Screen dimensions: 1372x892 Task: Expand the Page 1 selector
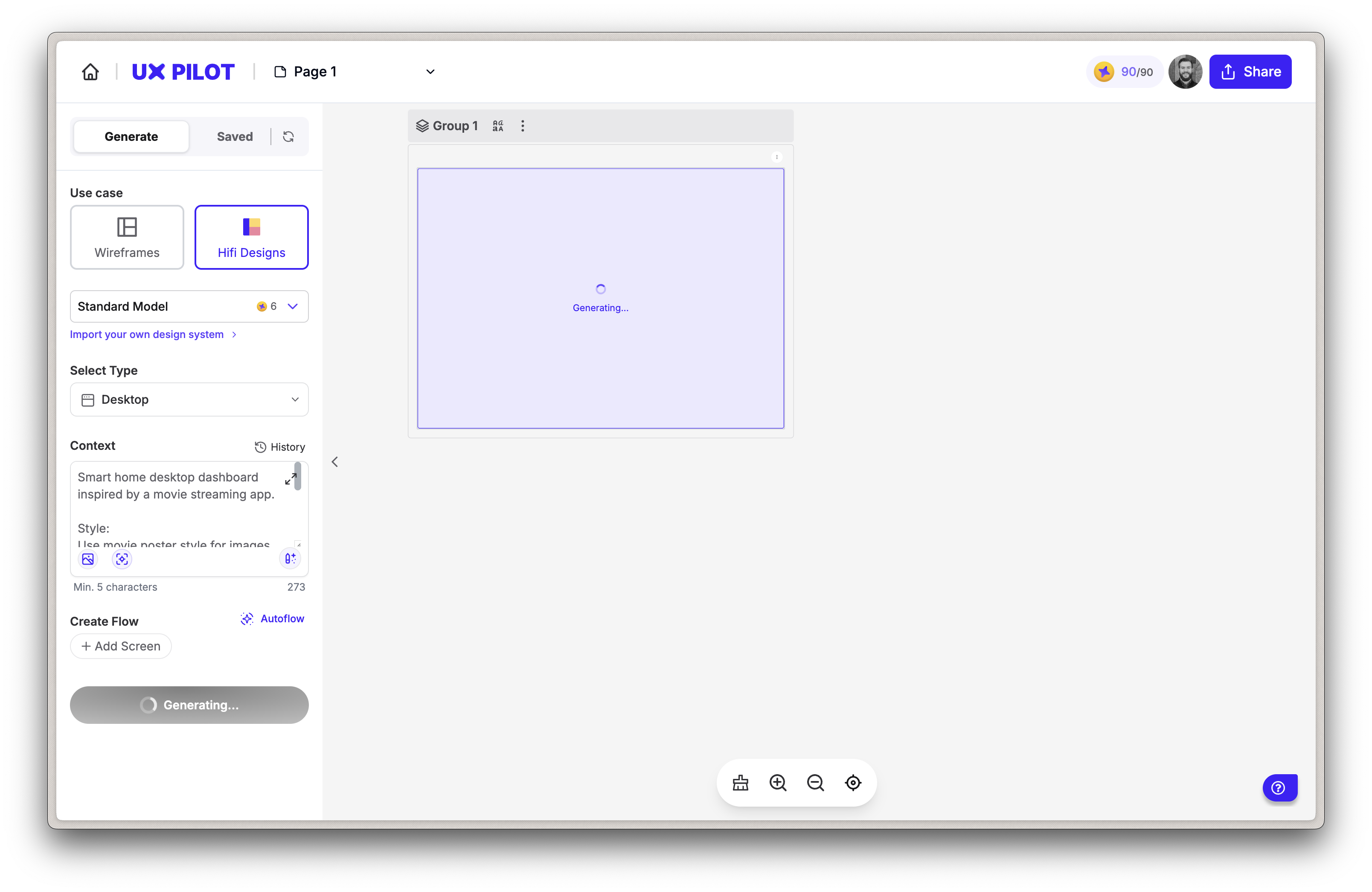point(430,72)
